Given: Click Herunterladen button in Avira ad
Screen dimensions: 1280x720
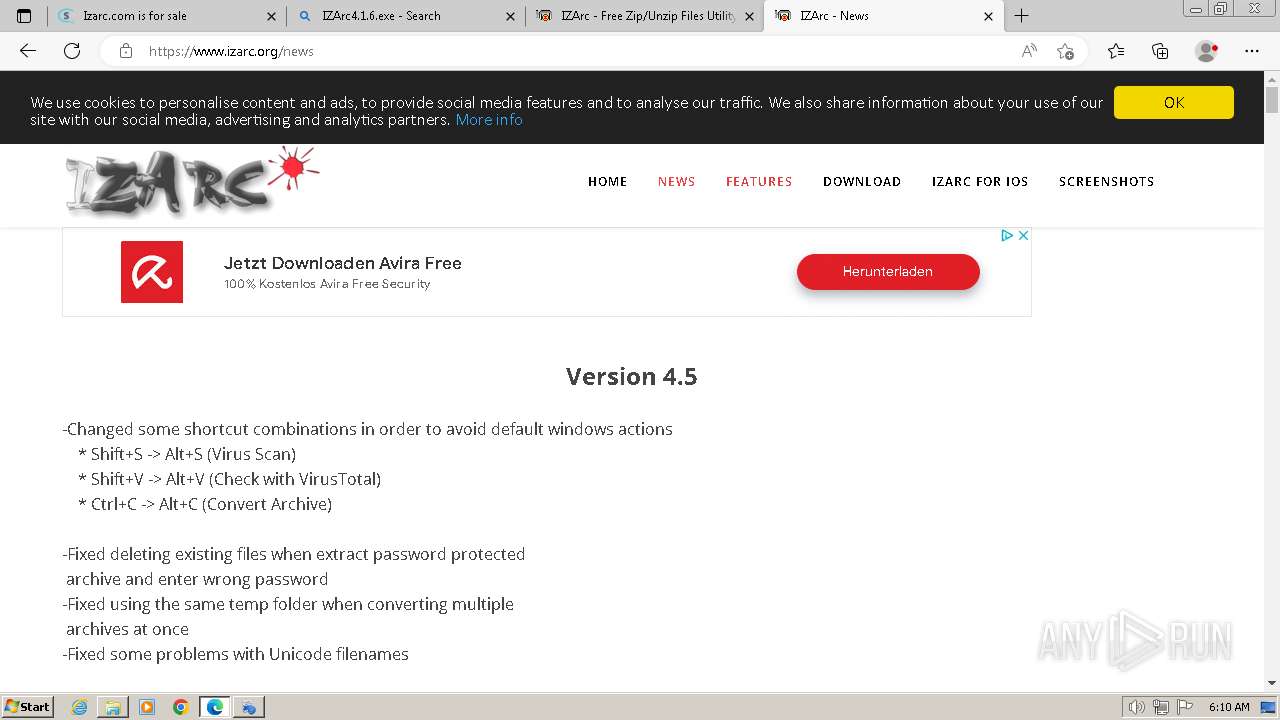Looking at the screenshot, I should coord(888,272).
